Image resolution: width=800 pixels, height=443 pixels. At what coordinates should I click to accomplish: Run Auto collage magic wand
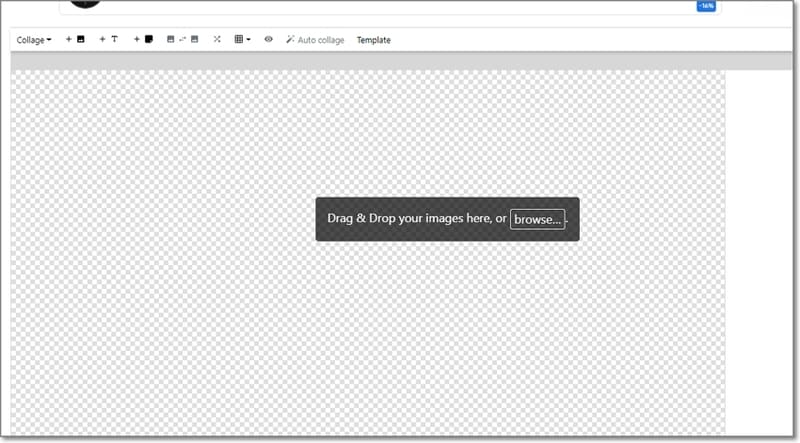click(315, 40)
